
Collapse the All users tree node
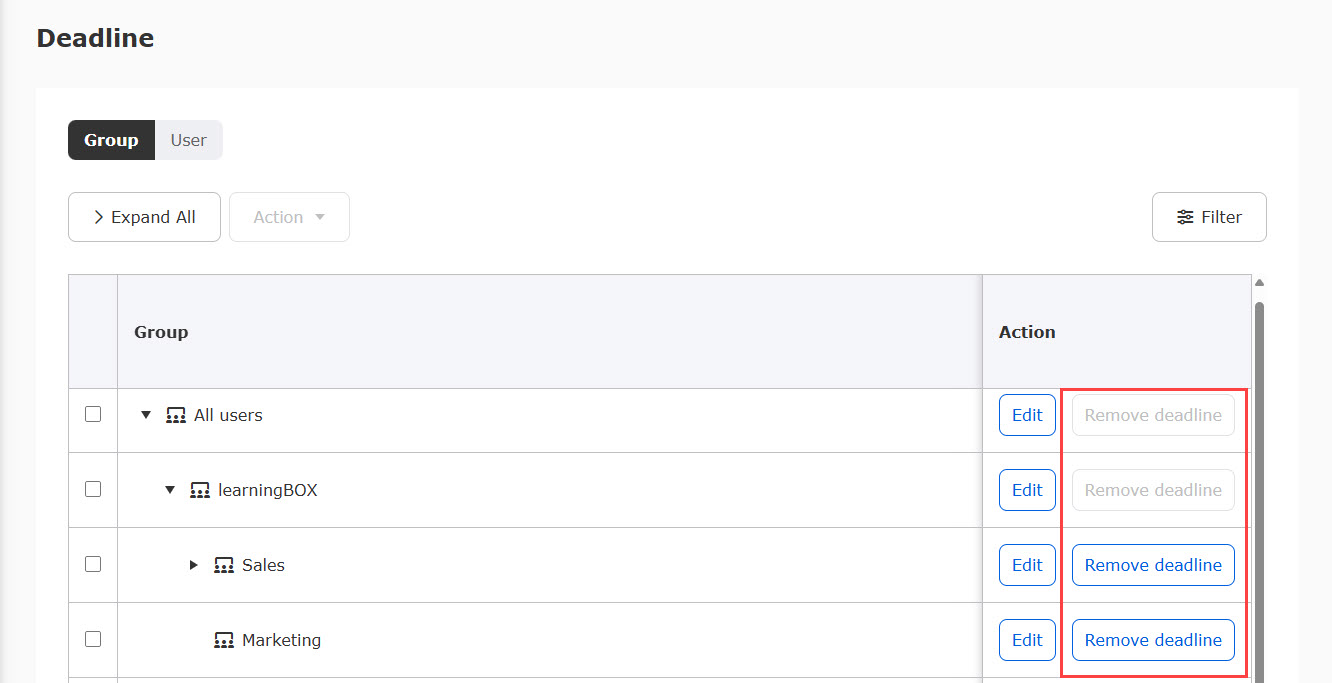(x=146, y=415)
